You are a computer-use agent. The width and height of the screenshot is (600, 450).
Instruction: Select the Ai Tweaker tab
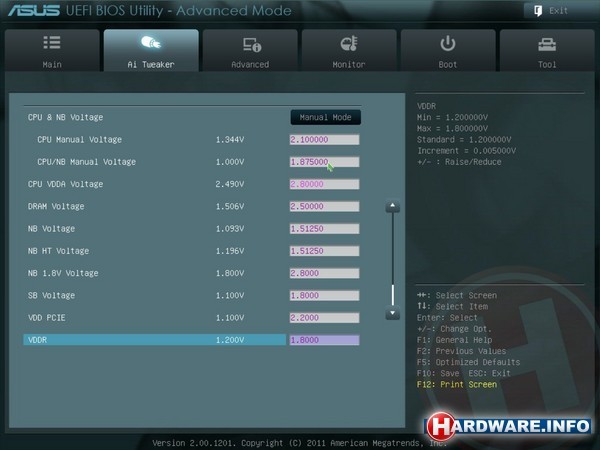[x=151, y=50]
